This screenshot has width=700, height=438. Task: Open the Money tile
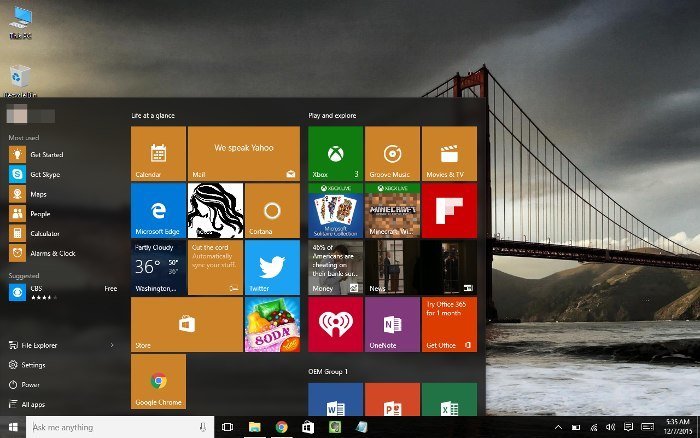point(335,267)
